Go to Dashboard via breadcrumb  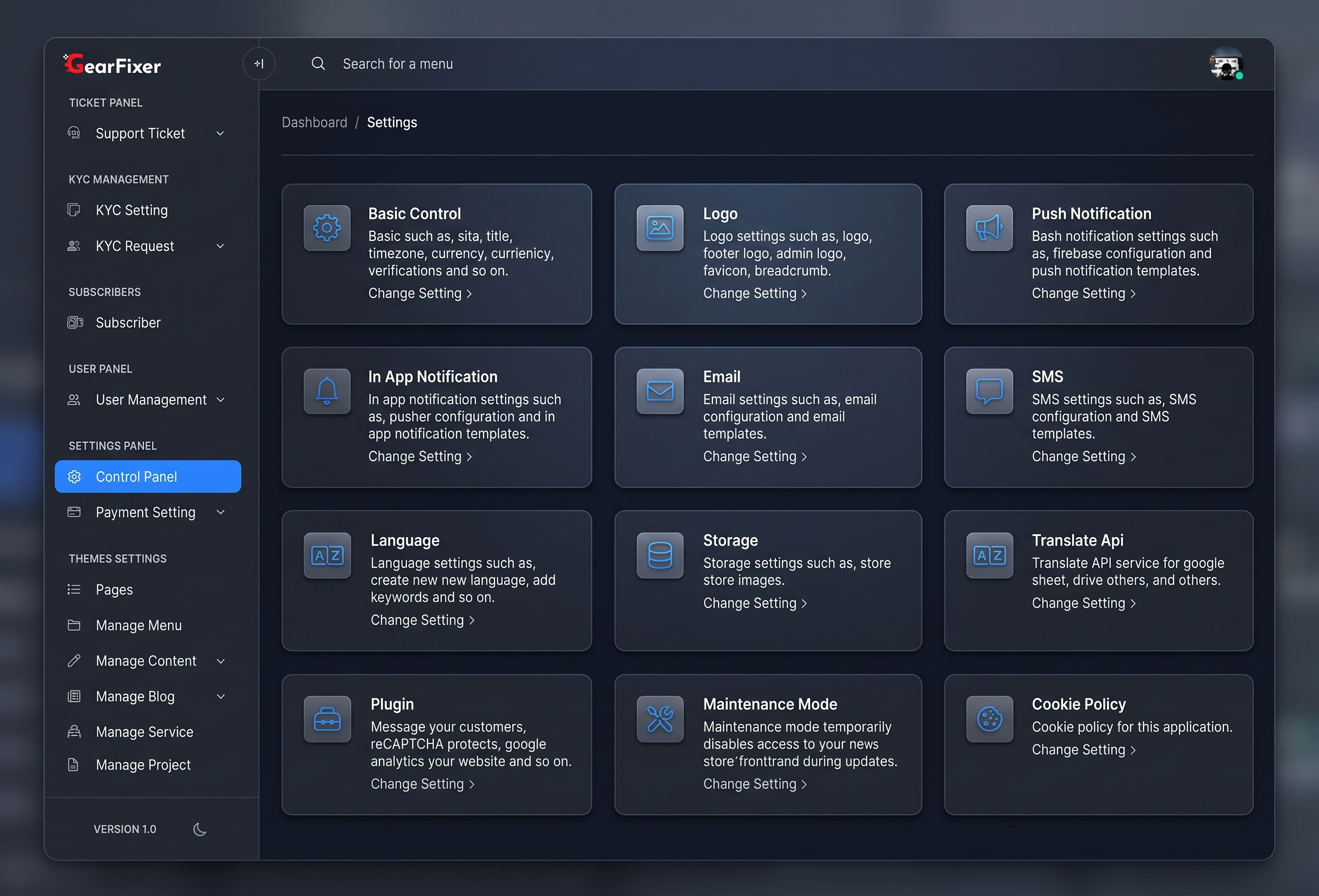[x=314, y=122]
